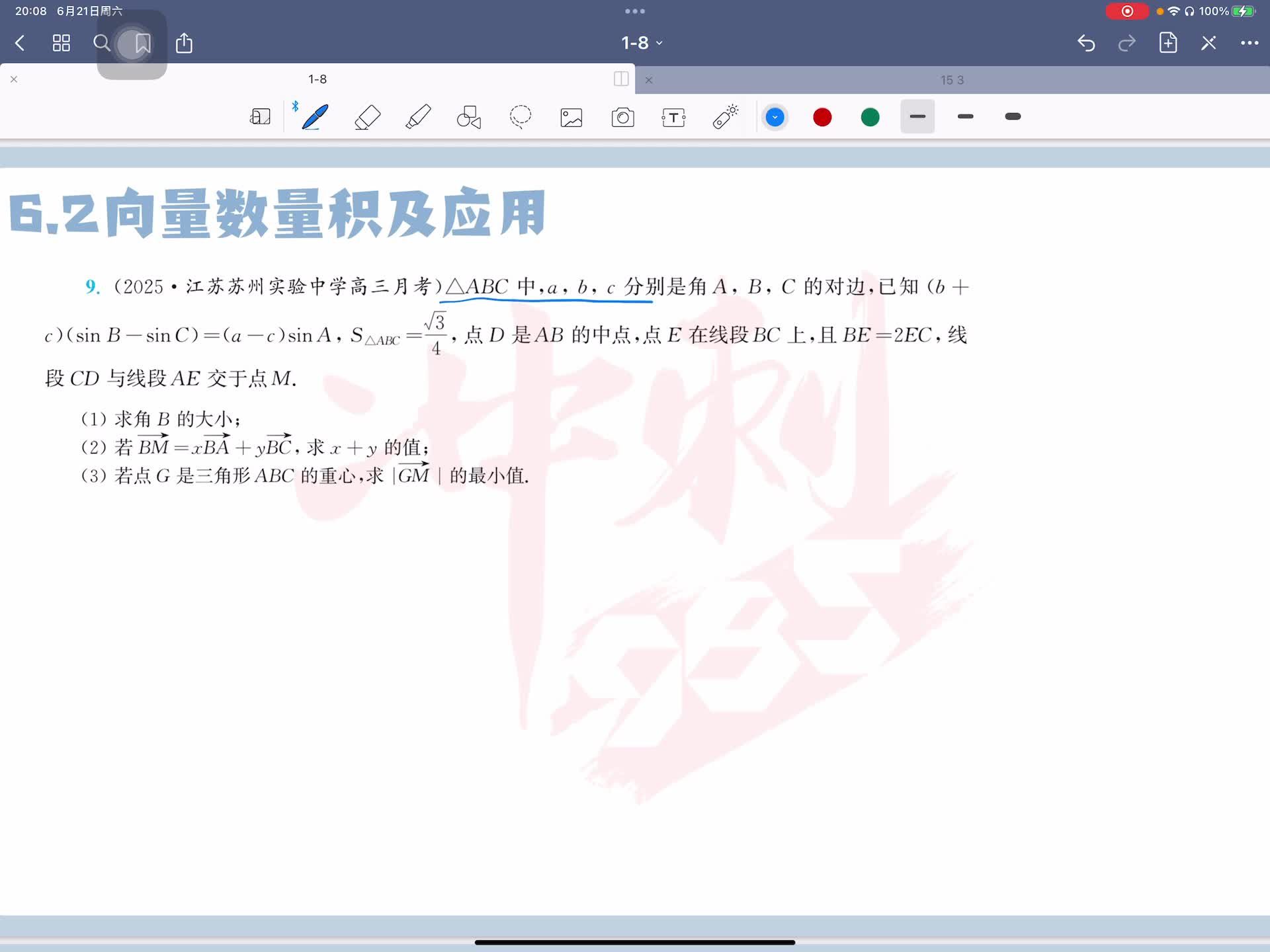Image resolution: width=1270 pixels, height=952 pixels.
Task: Select the Lasso selection tool
Action: click(521, 117)
